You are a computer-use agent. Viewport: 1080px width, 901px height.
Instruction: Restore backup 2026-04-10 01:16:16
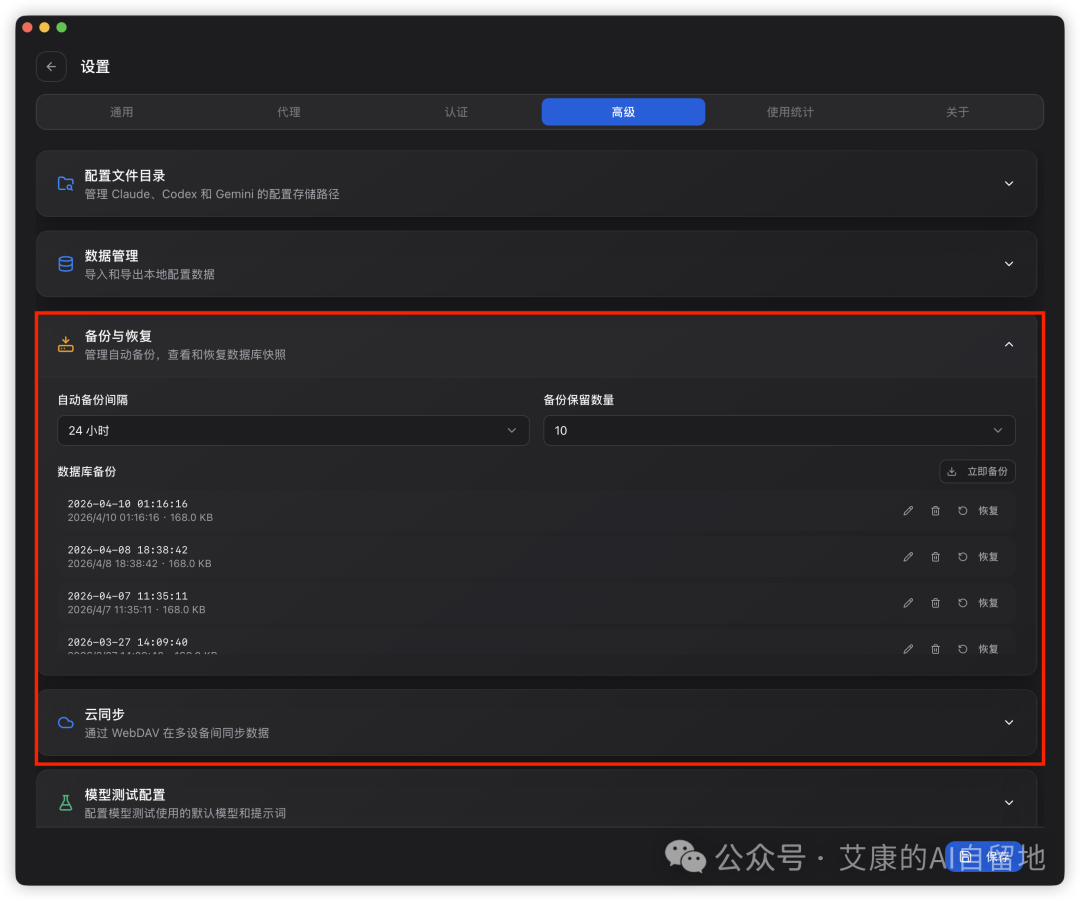pyautogui.click(x=978, y=511)
